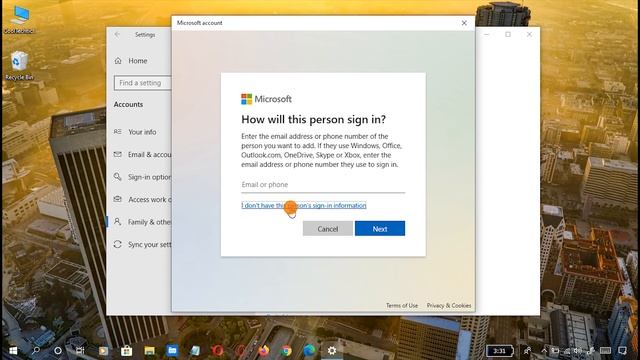Open the Action Center notifications icon
This screenshot has height=360, width=640.
(x=622, y=351)
